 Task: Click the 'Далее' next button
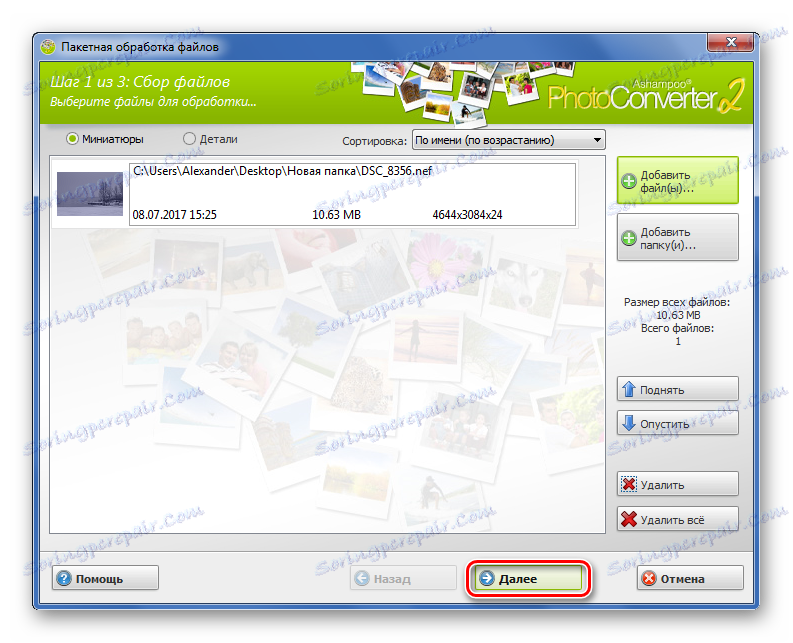528,578
